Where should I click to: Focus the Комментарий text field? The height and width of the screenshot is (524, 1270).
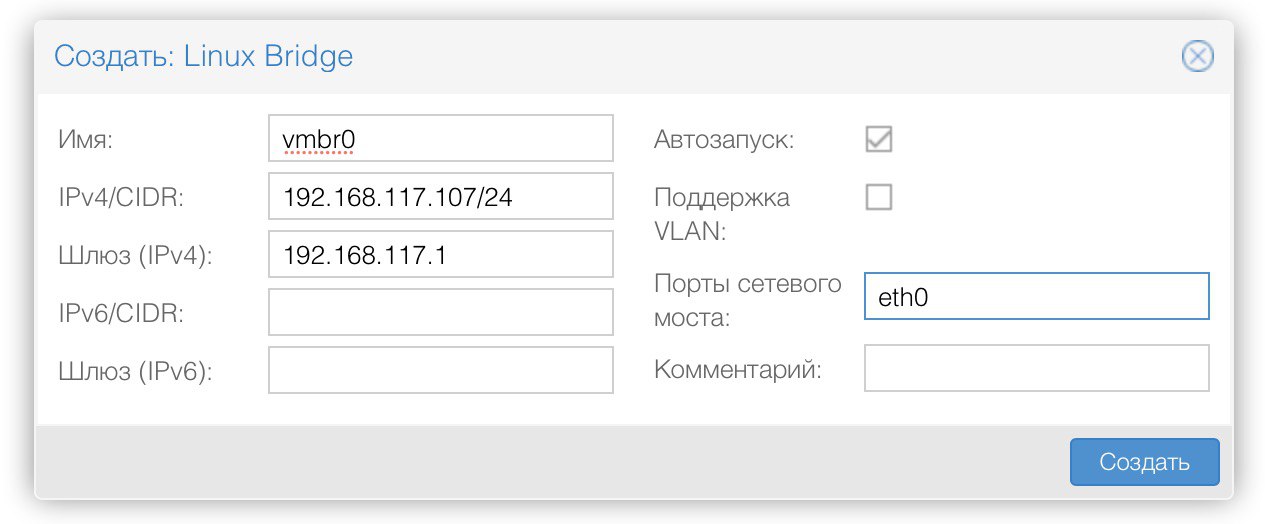coord(1036,368)
